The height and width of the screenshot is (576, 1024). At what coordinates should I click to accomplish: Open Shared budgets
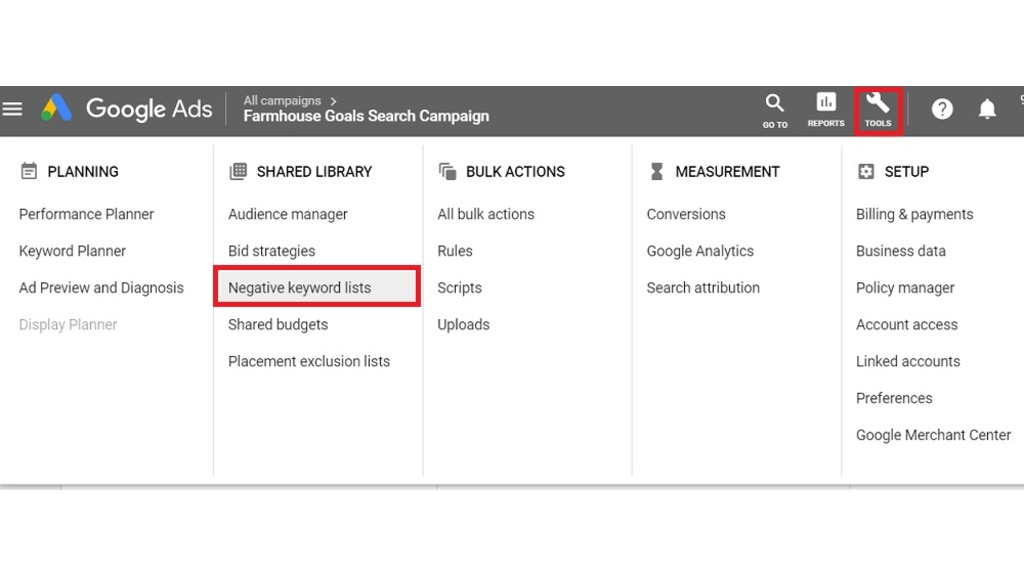pyautogui.click(x=278, y=325)
